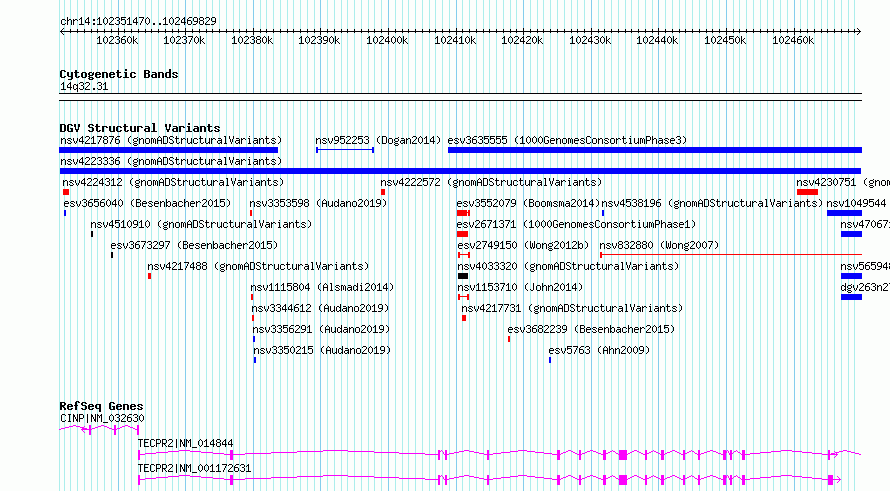
Task: Open the dgv263n27 variant label
Action: tap(865, 287)
